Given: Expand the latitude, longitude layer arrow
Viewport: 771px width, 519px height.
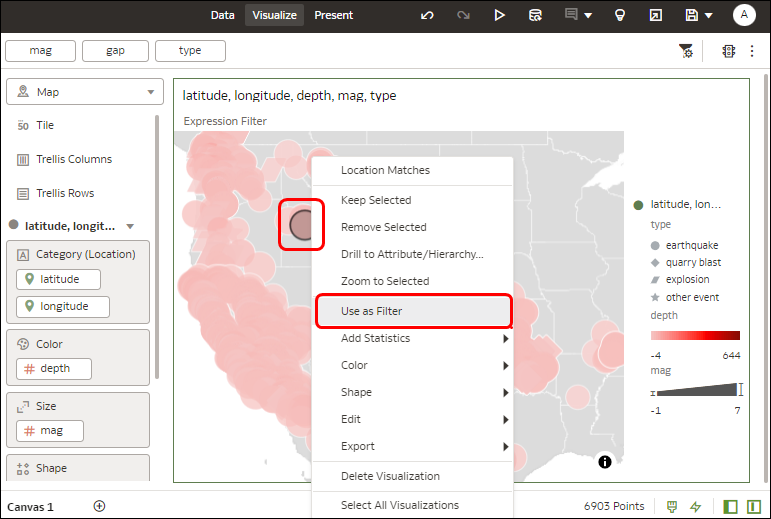Looking at the screenshot, I should (130, 226).
